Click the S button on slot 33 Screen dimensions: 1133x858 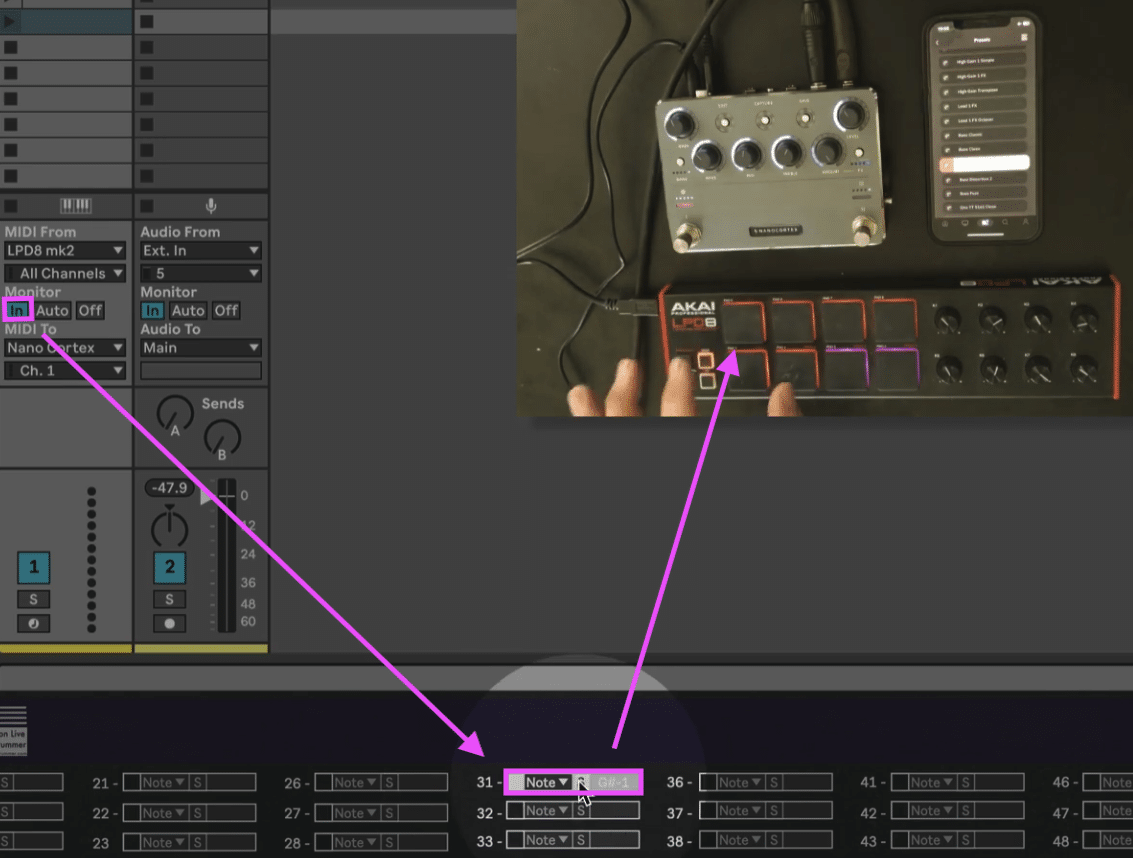581,840
